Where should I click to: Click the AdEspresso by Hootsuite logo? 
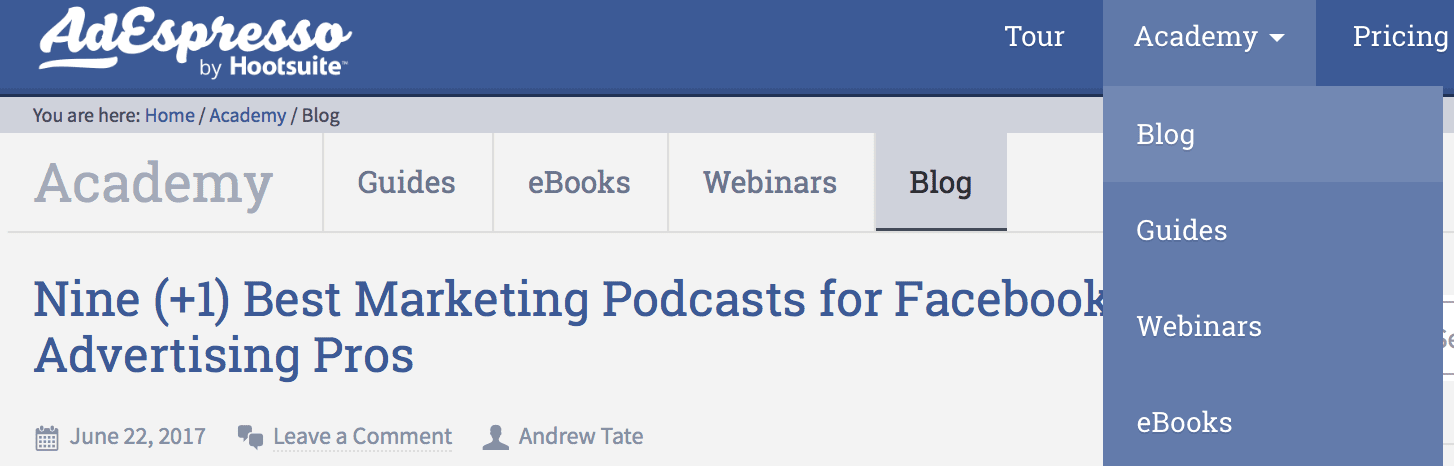point(194,42)
